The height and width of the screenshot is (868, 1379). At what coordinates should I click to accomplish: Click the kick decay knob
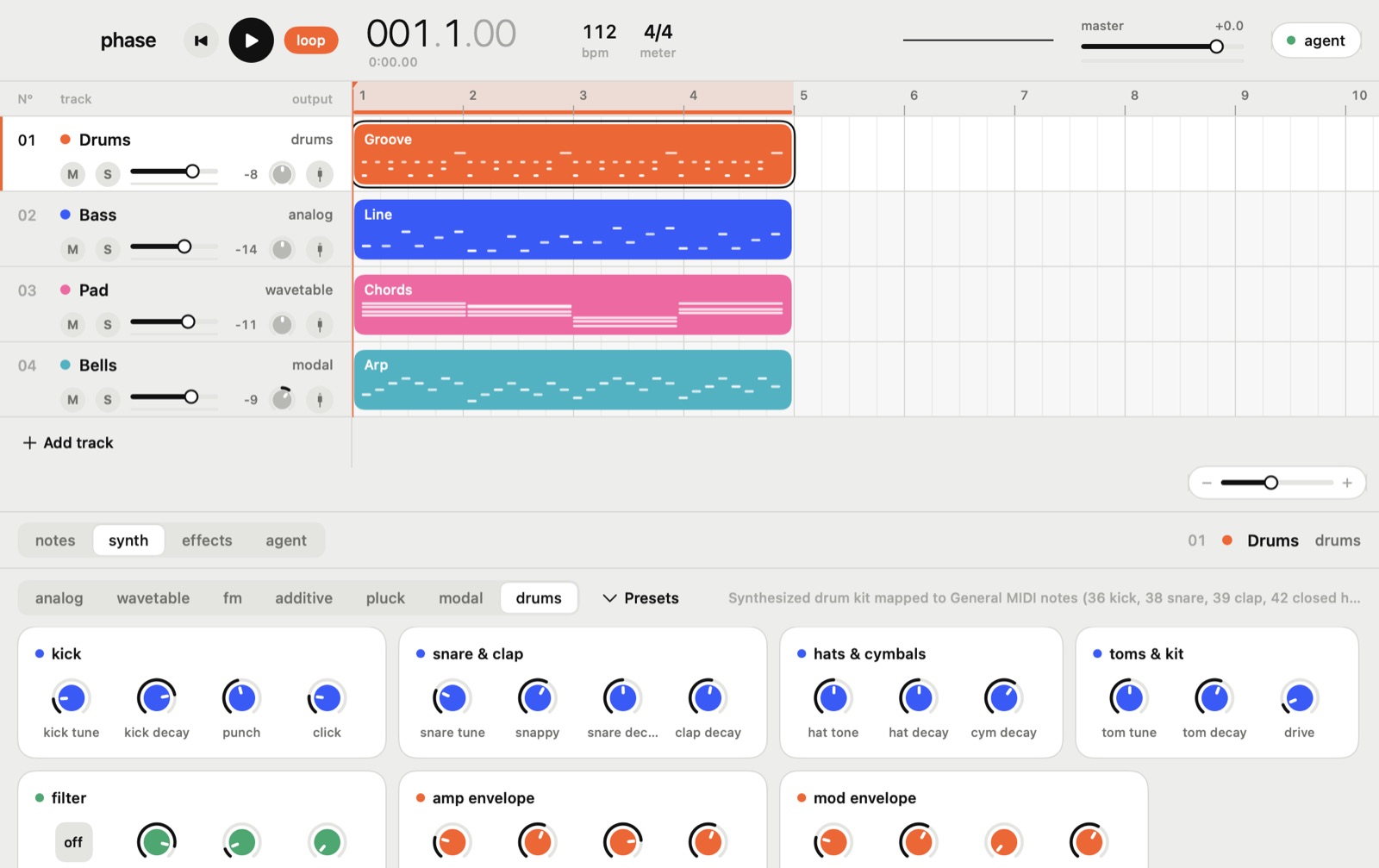(x=156, y=698)
